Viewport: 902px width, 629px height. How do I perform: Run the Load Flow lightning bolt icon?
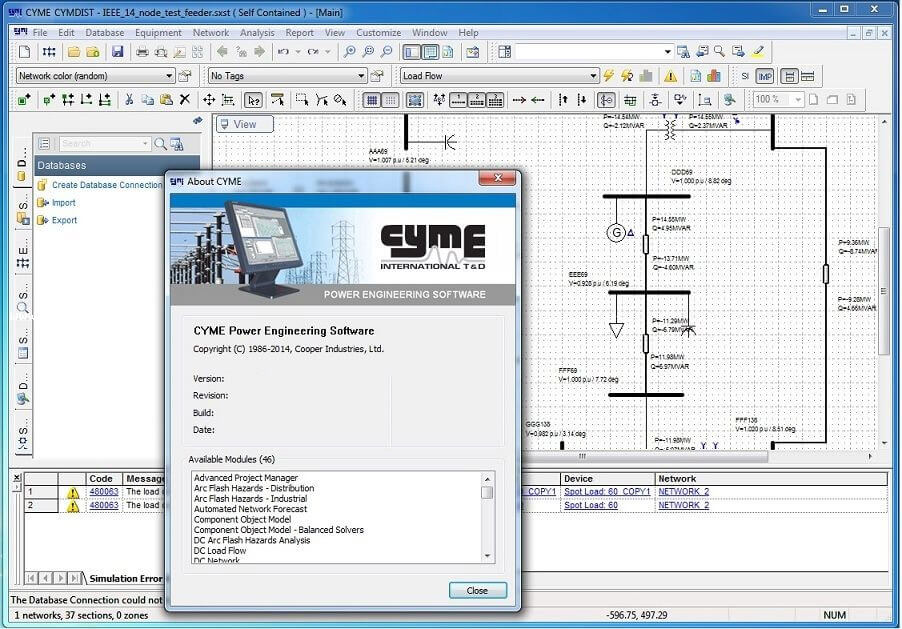point(608,75)
